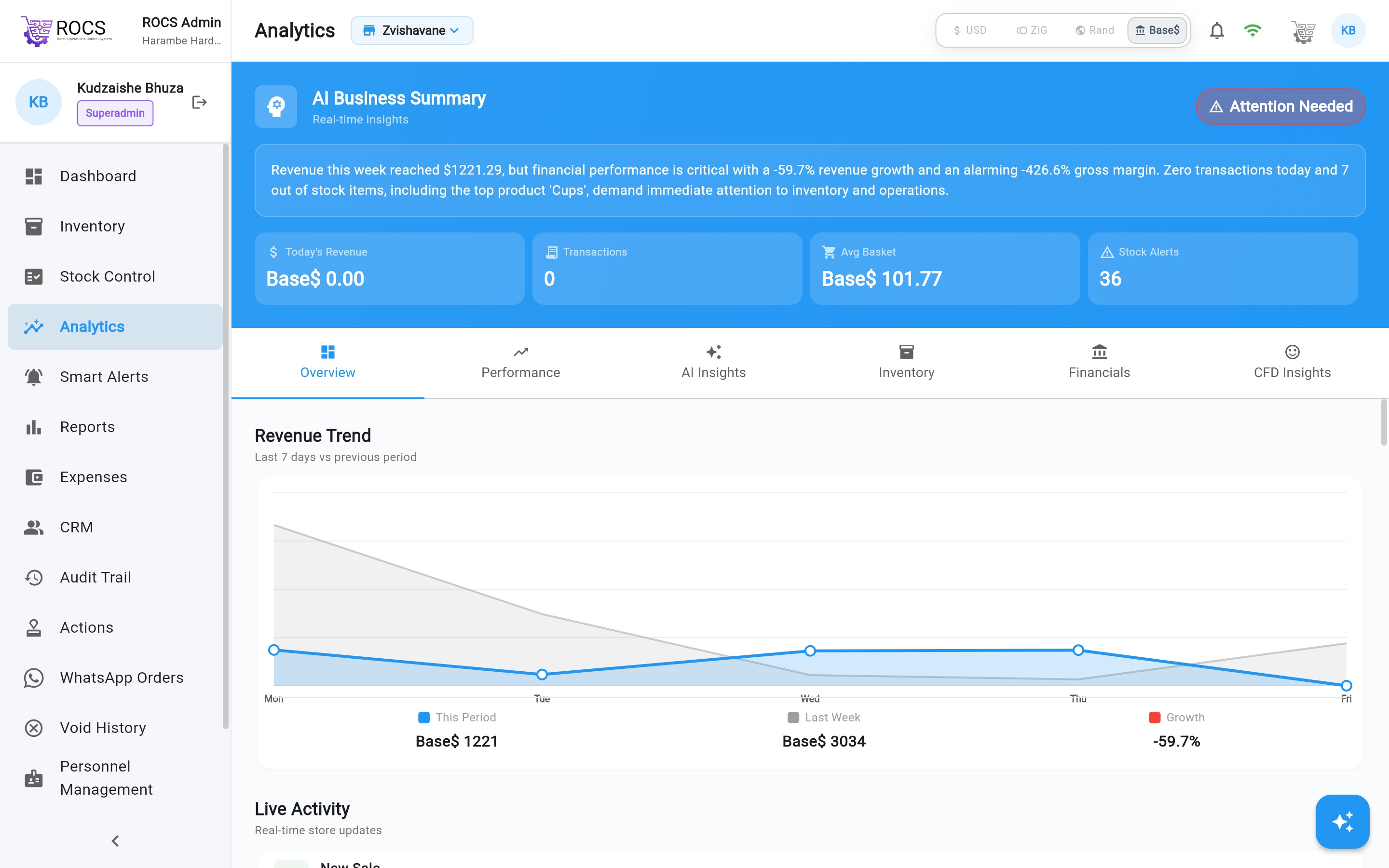1389x868 pixels.
Task: Open the CFD Insights tab
Action: (1292, 363)
